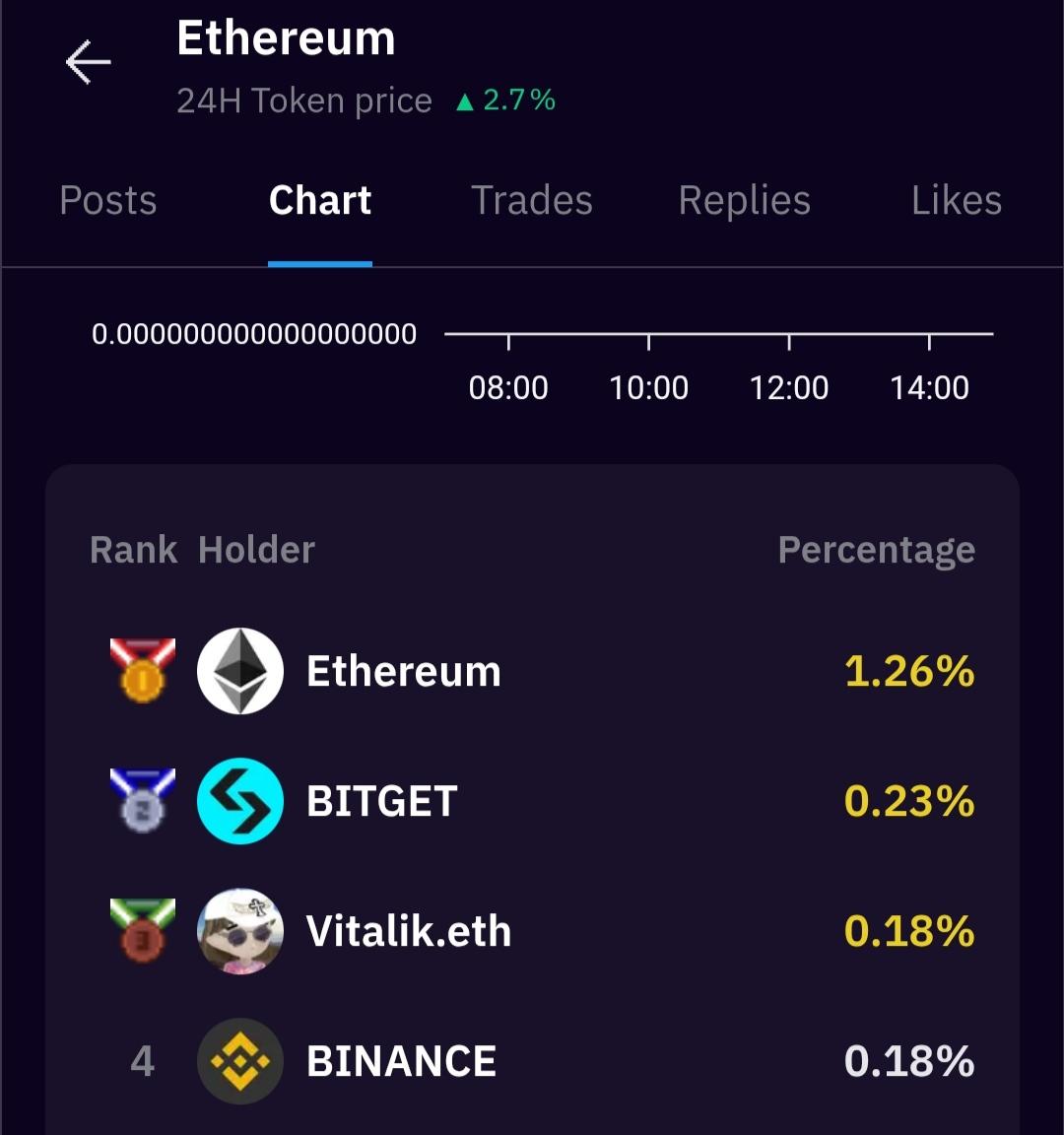Open the BINANCE holder name
Screen dimensions: 1064x1135
pos(402,1062)
